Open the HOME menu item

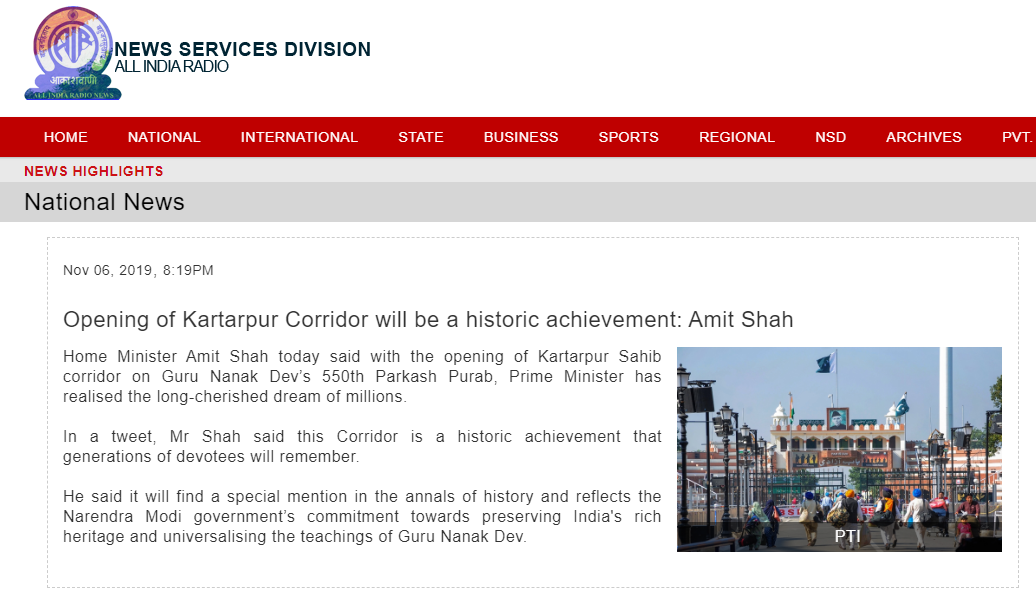[x=66, y=137]
